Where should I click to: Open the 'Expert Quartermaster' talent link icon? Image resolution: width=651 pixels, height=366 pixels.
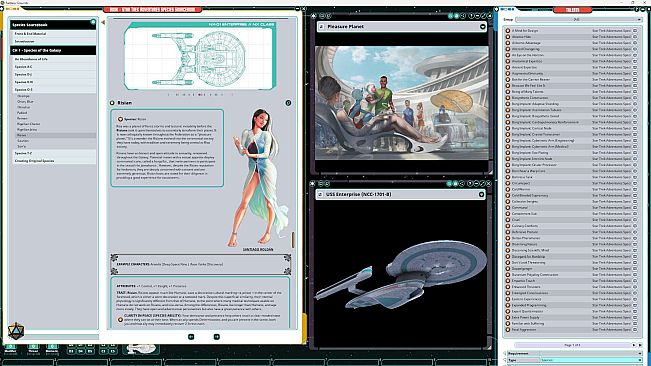(x=507, y=311)
